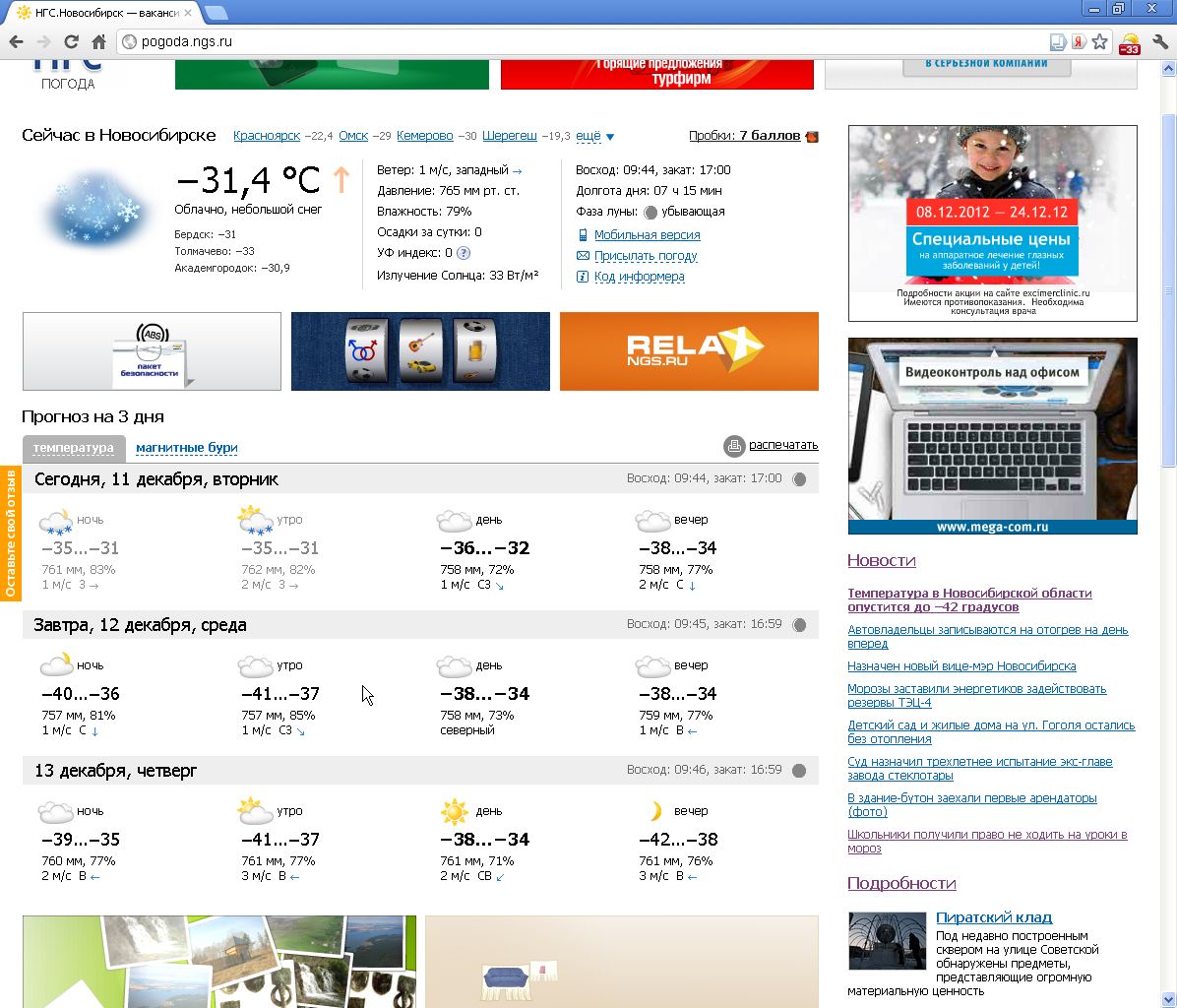
Task: Click the 'Пиратский клад' article thumbnail
Action: click(887, 941)
